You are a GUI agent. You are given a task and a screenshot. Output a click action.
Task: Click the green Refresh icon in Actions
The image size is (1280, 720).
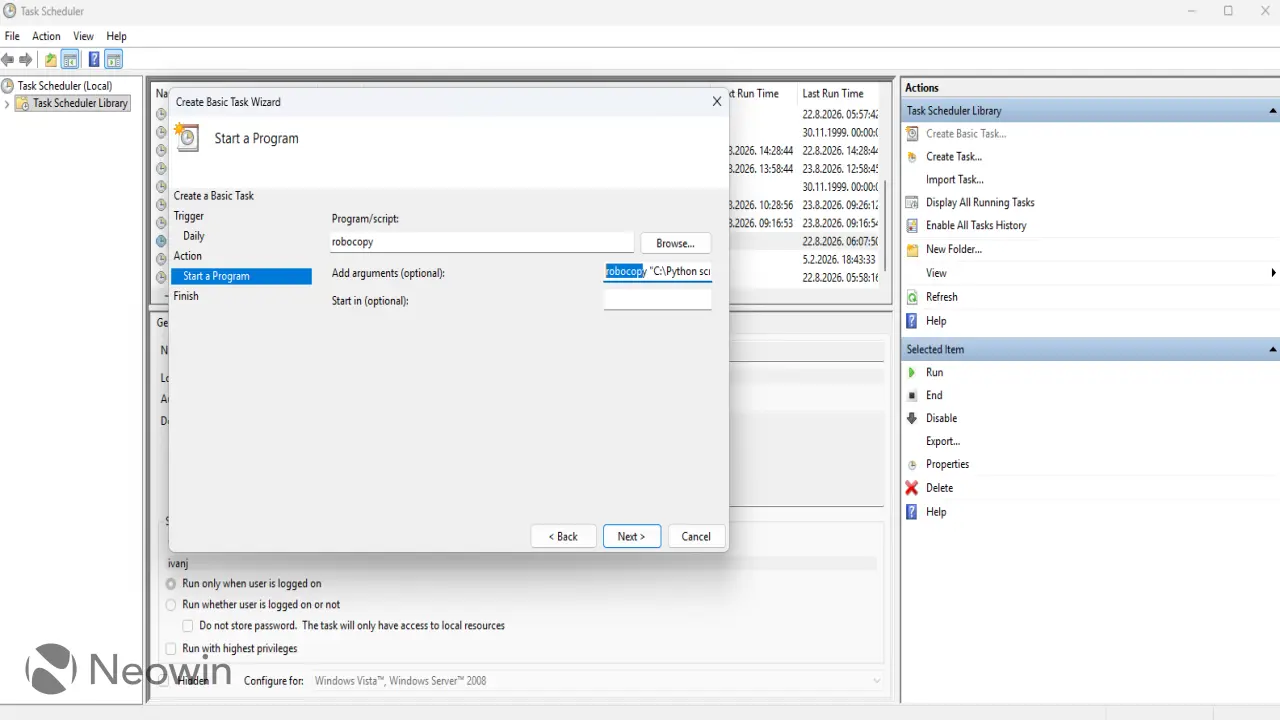[912, 297]
